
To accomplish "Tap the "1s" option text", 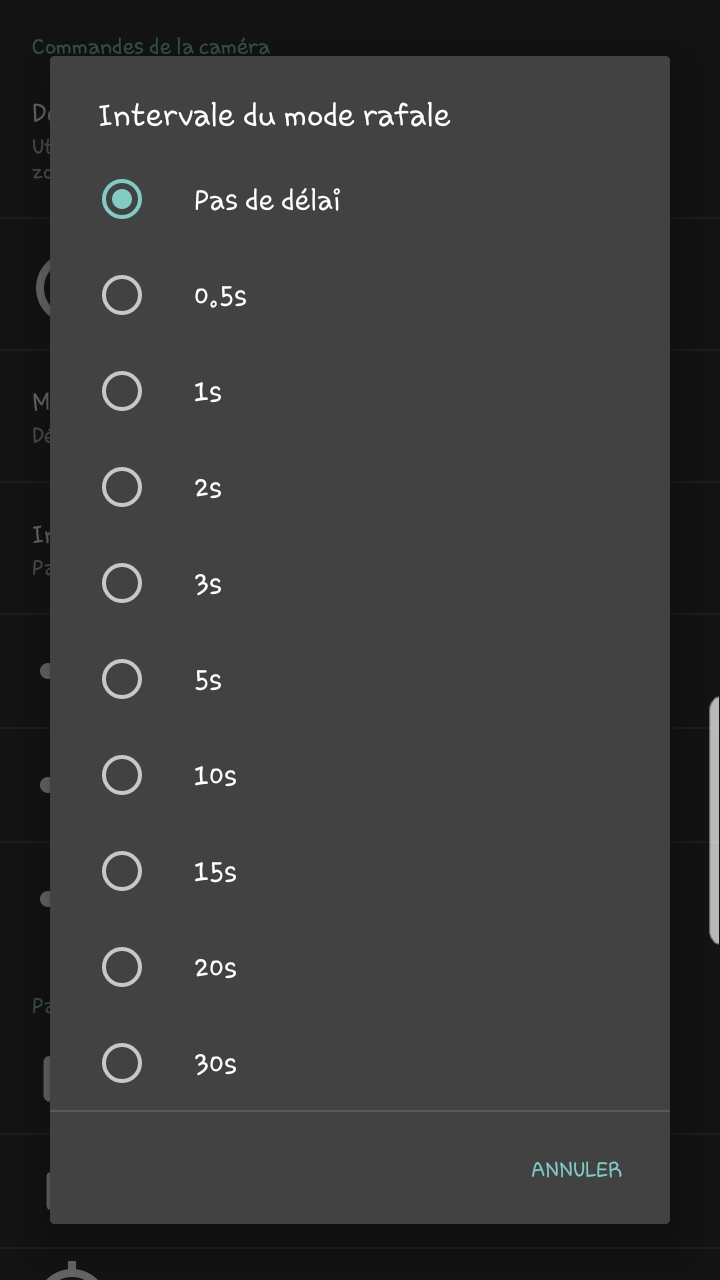I will coord(207,392).
